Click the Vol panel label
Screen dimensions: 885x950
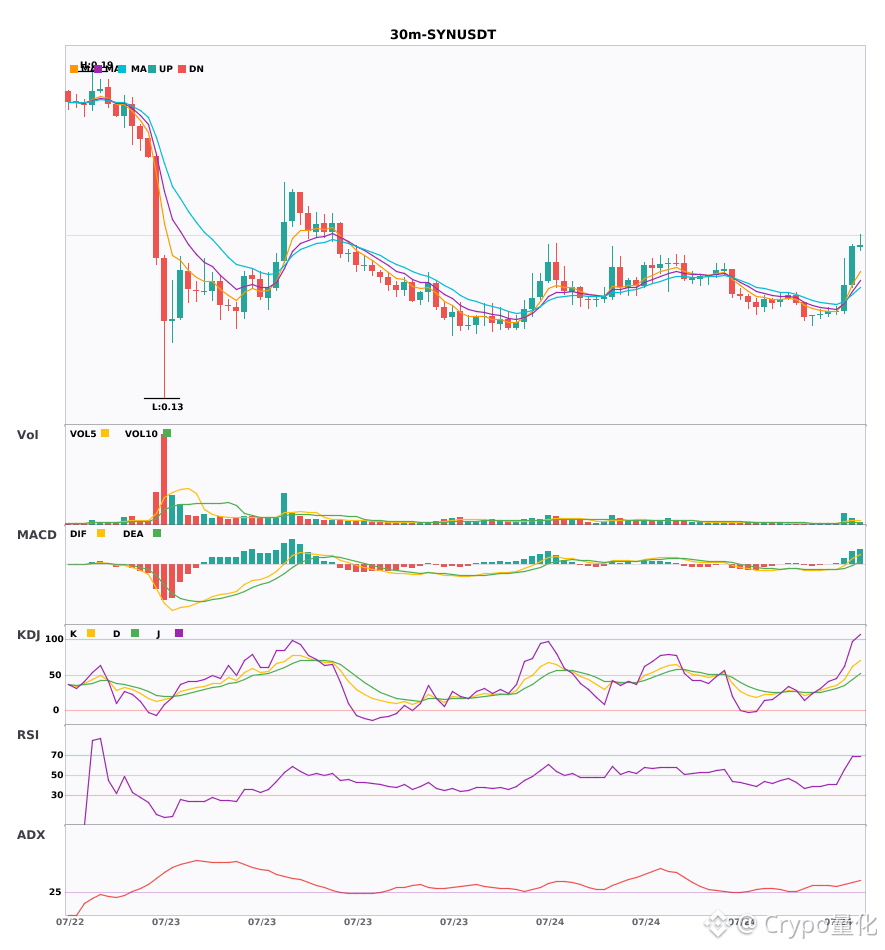point(27,435)
